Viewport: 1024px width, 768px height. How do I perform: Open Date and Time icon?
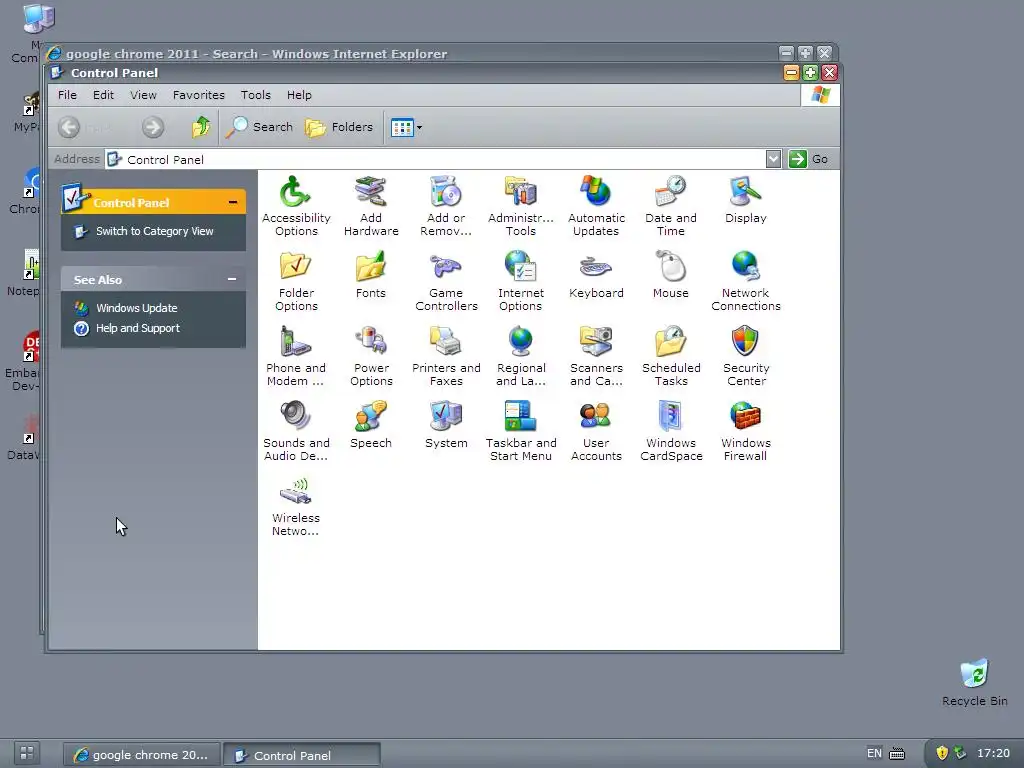click(671, 206)
